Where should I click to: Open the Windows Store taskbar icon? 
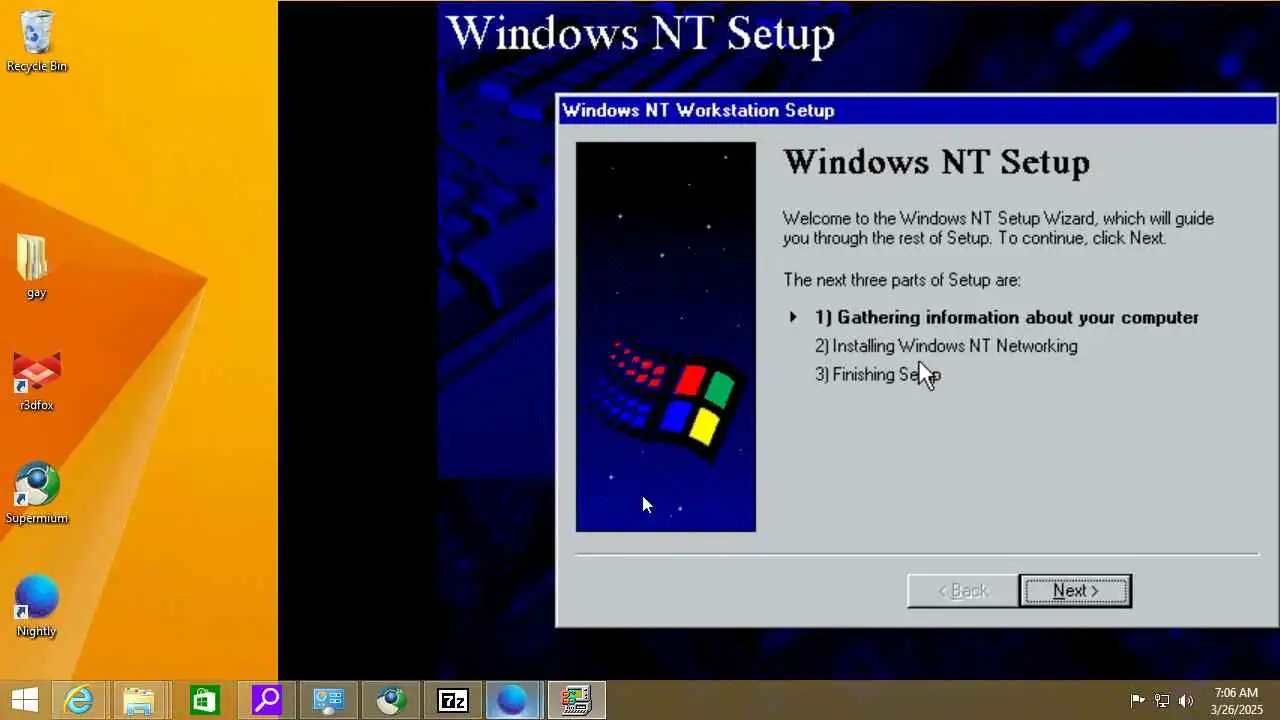[204, 700]
